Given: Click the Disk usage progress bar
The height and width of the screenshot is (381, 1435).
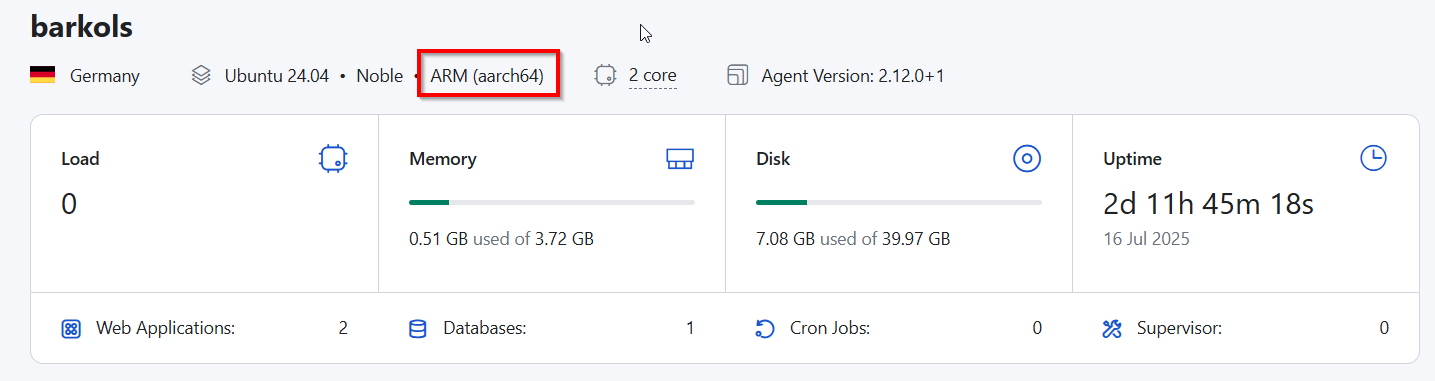Looking at the screenshot, I should [x=899, y=203].
